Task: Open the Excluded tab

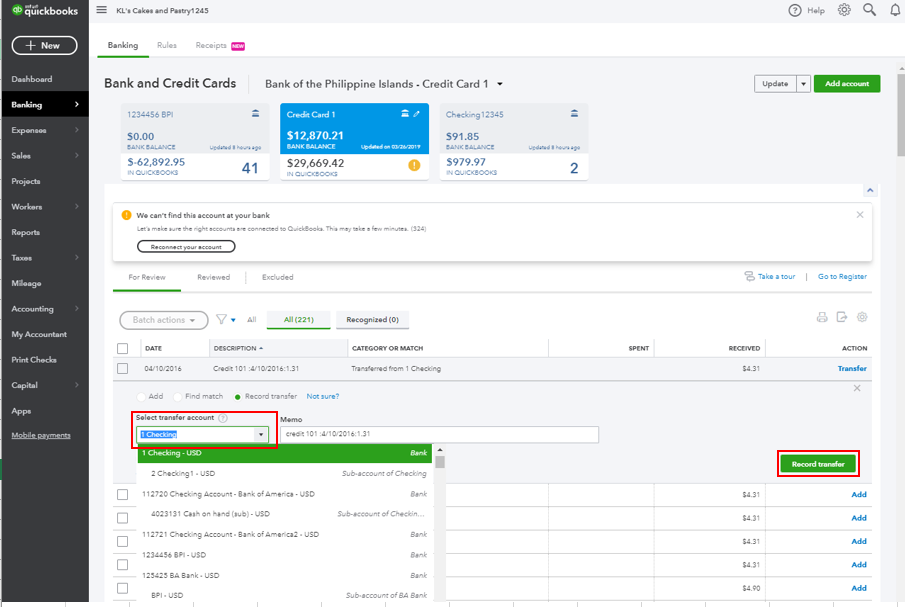Action: click(278, 278)
